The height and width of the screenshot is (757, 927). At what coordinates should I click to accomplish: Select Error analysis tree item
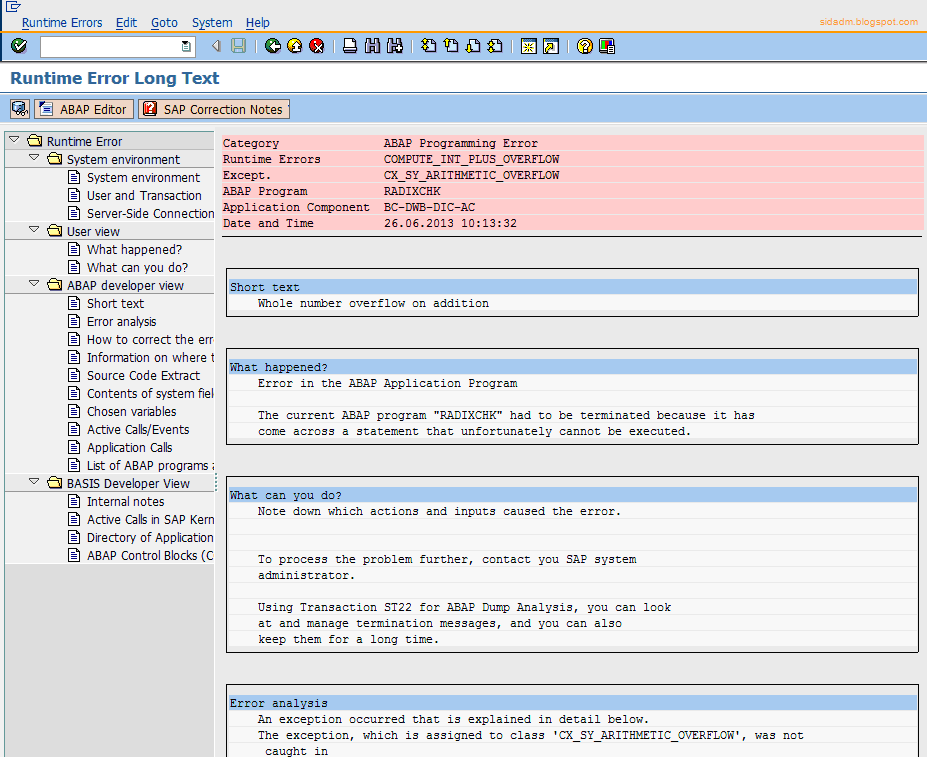point(122,322)
